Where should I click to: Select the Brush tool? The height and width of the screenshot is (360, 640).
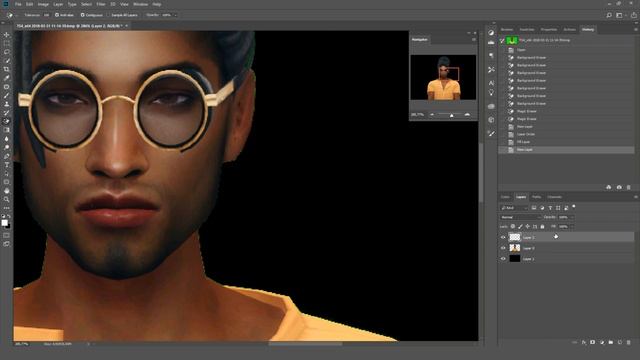click(7, 95)
